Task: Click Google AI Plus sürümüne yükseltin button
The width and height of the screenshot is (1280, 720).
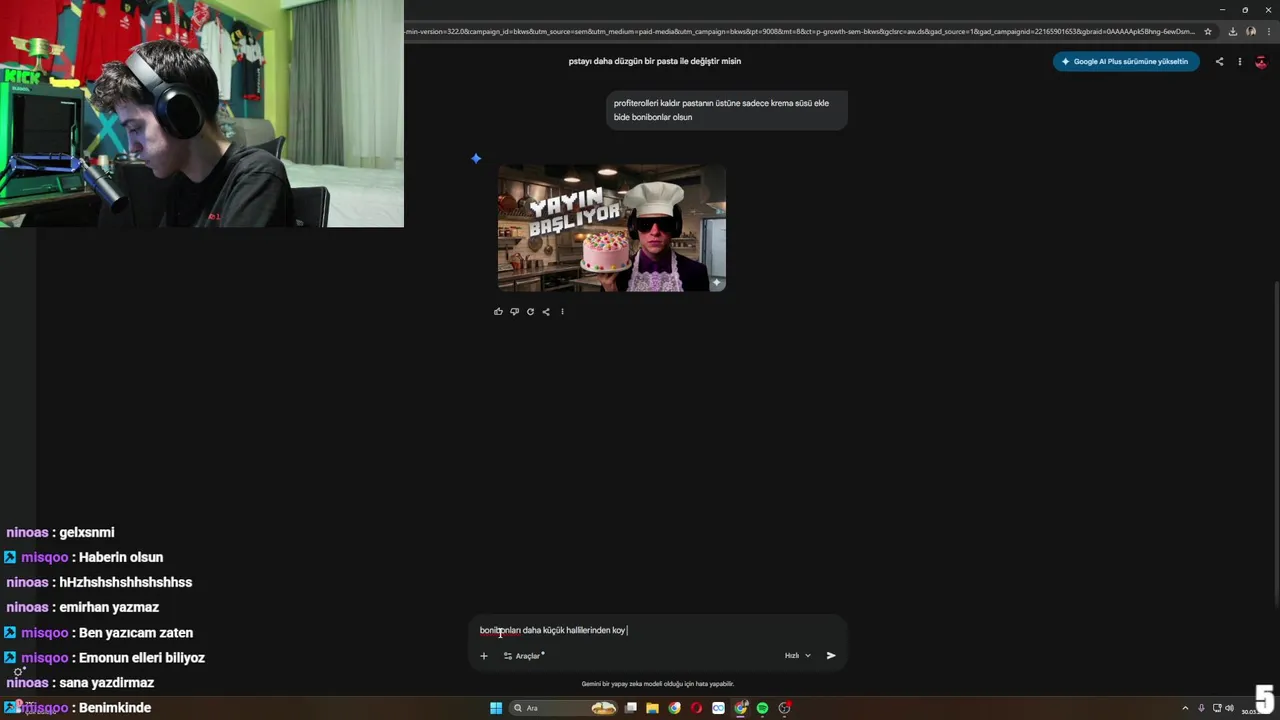Action: tap(1126, 61)
